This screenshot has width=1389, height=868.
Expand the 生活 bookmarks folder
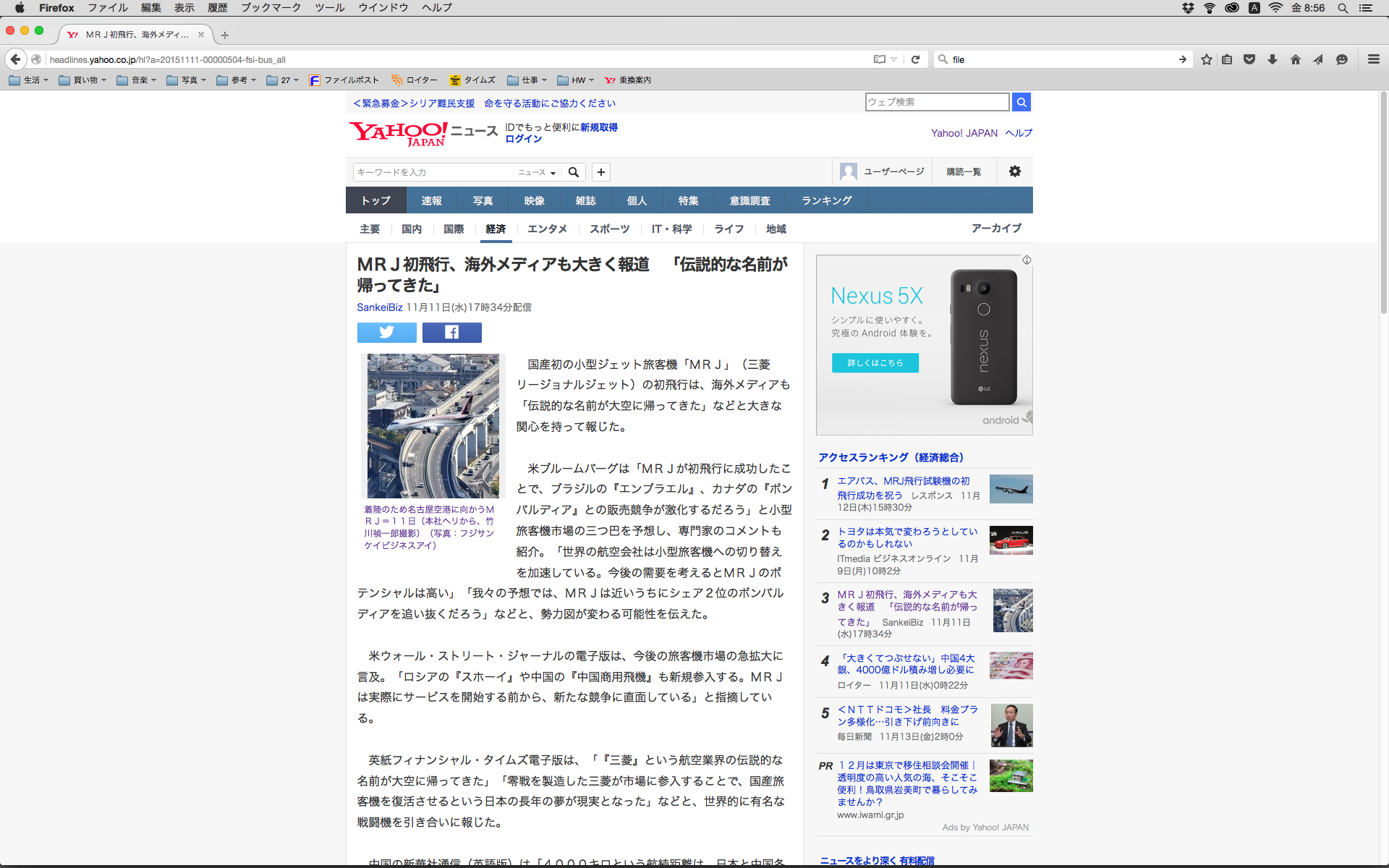coord(30,80)
